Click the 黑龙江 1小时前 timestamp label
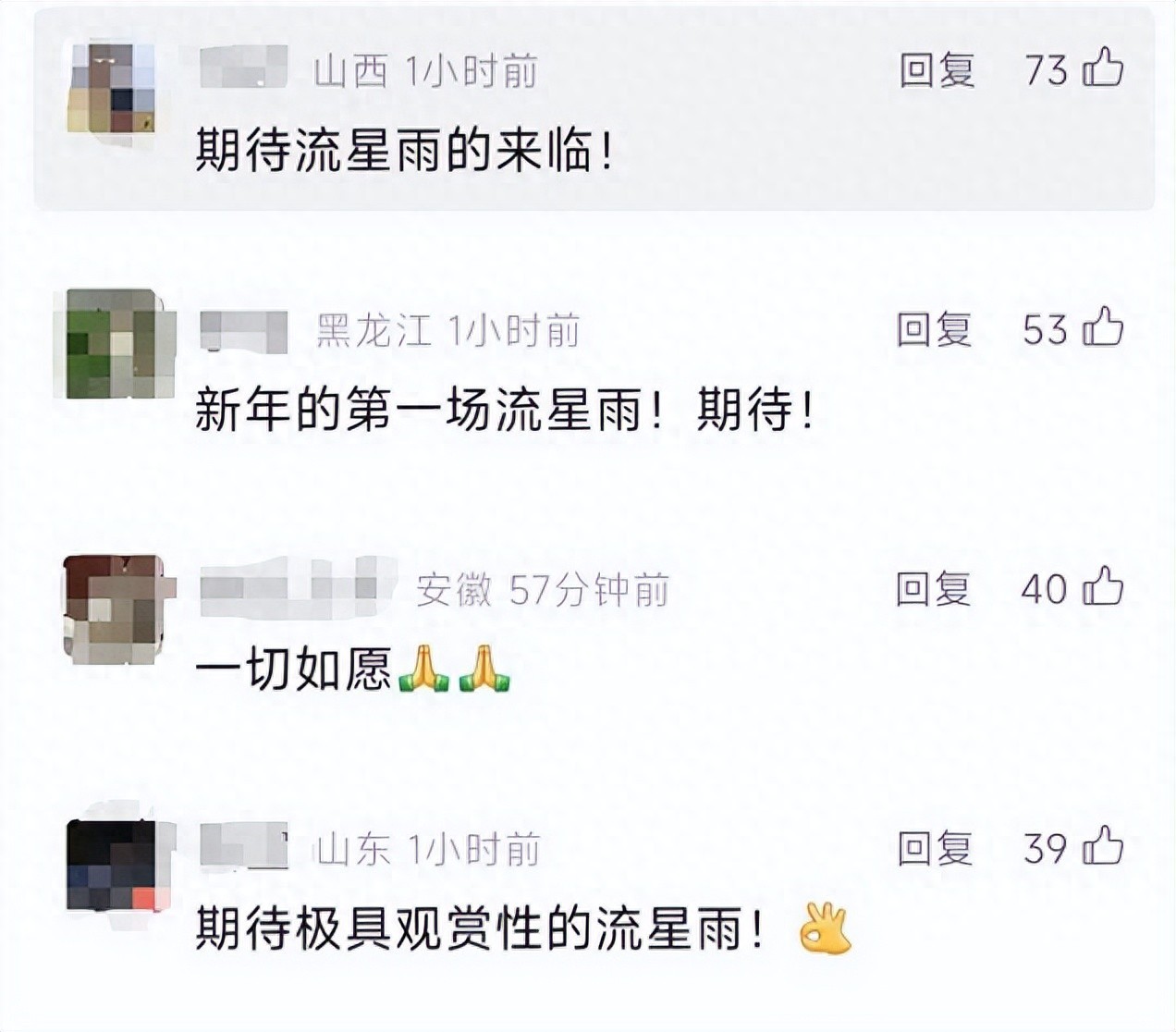 pos(448,330)
